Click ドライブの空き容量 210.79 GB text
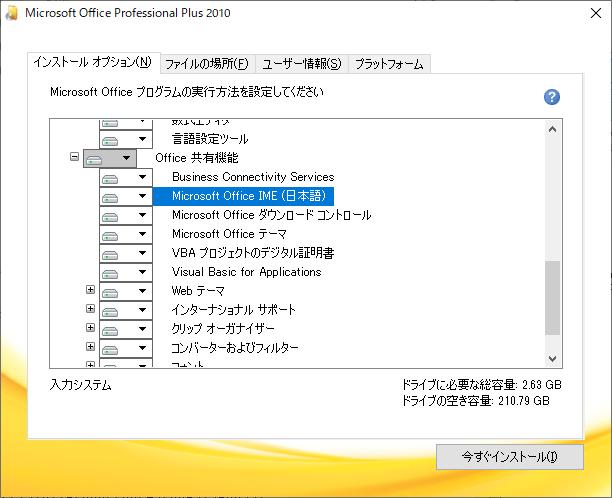Viewport: 612px width, 498px height. 476,401
